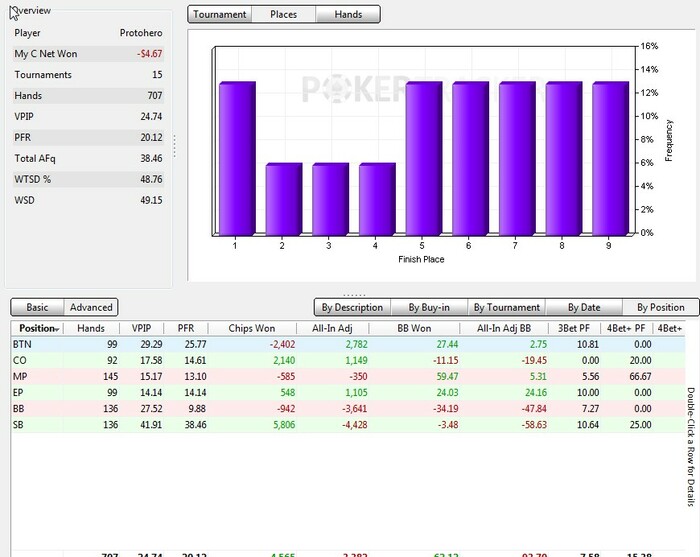The image size is (700, 557).
Task: Select the SB position row
Action: [348, 424]
